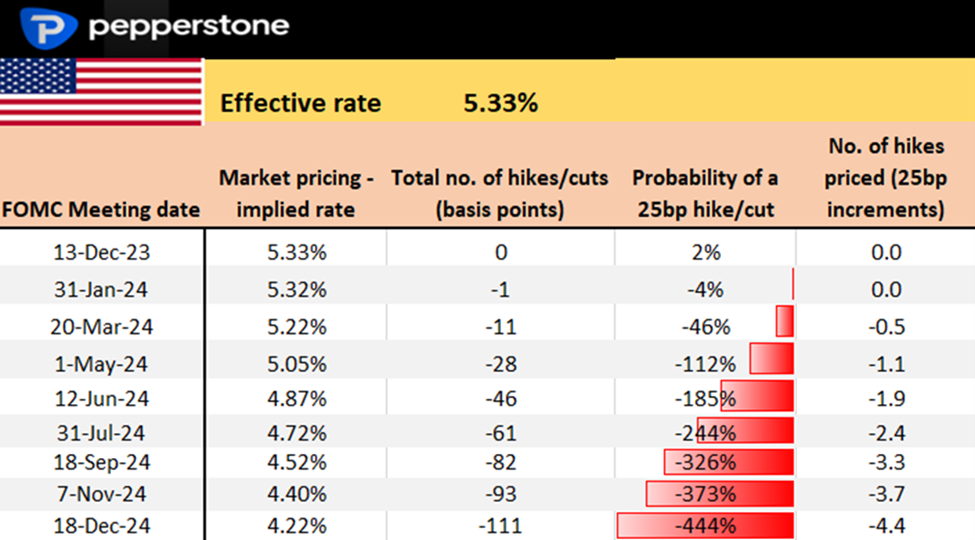Select Market pricing implied rate header
Viewport: 975px width, 540px height.
tap(296, 194)
